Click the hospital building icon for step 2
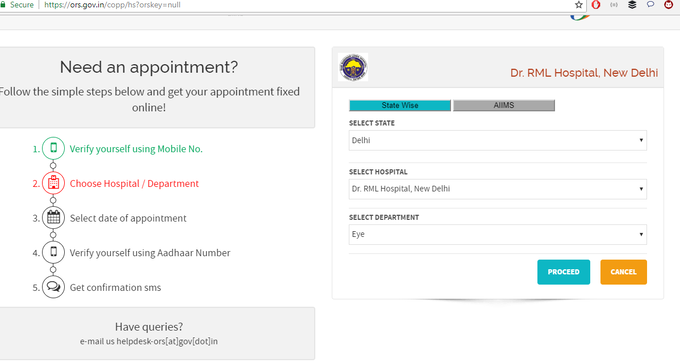Image resolution: width=680 pixels, height=363 pixels. pyautogui.click(x=53, y=183)
